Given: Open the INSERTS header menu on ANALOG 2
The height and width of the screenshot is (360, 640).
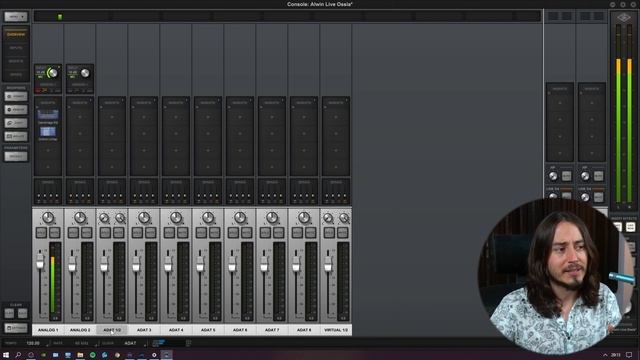Looking at the screenshot, I should click(80, 102).
